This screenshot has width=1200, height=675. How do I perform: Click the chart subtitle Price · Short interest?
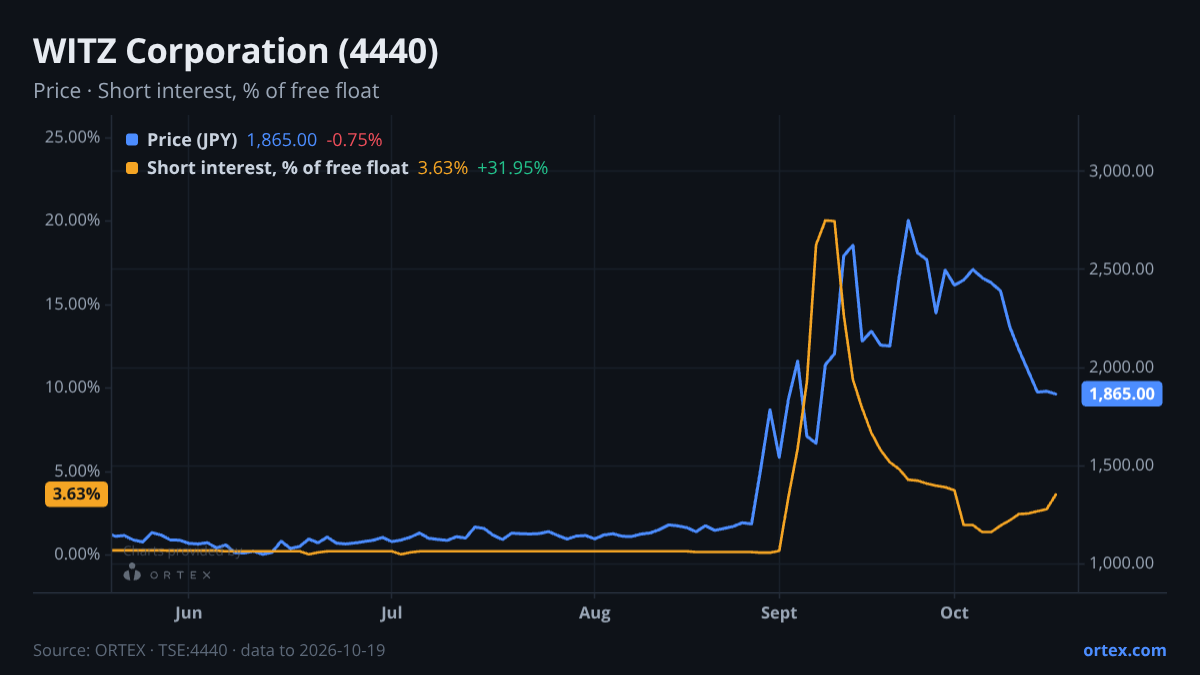[206, 91]
